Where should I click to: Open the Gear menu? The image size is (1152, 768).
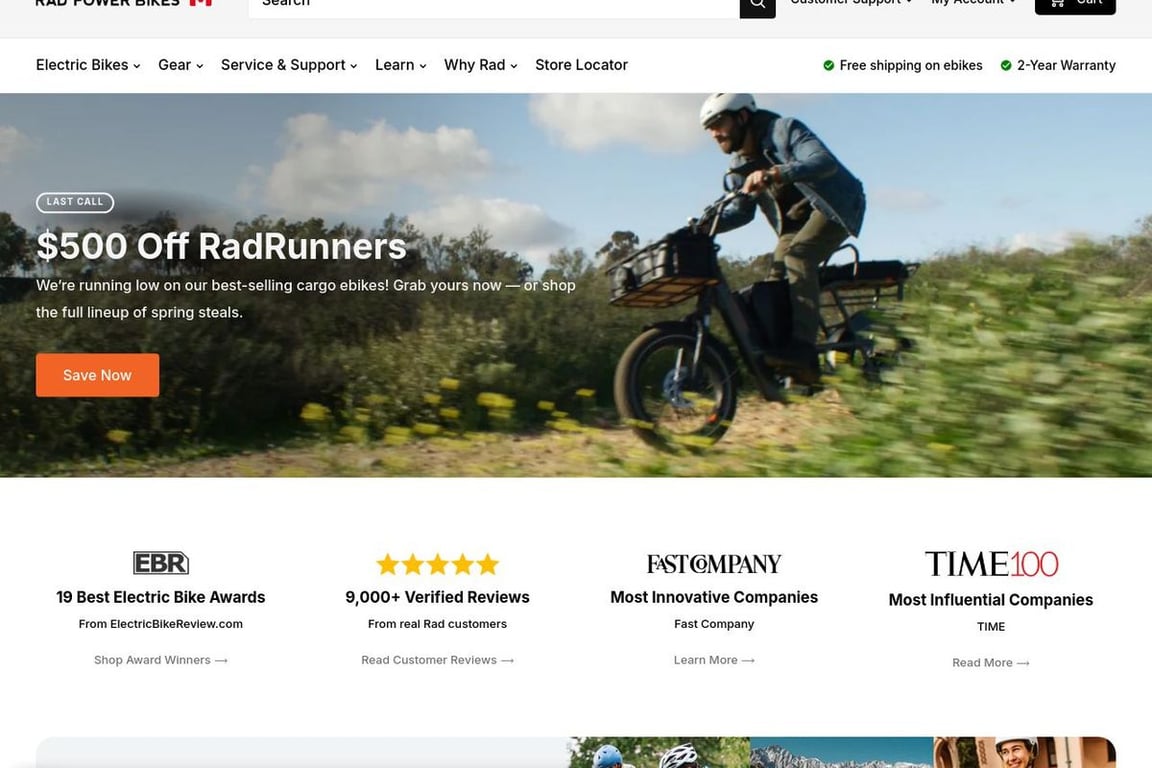click(181, 65)
